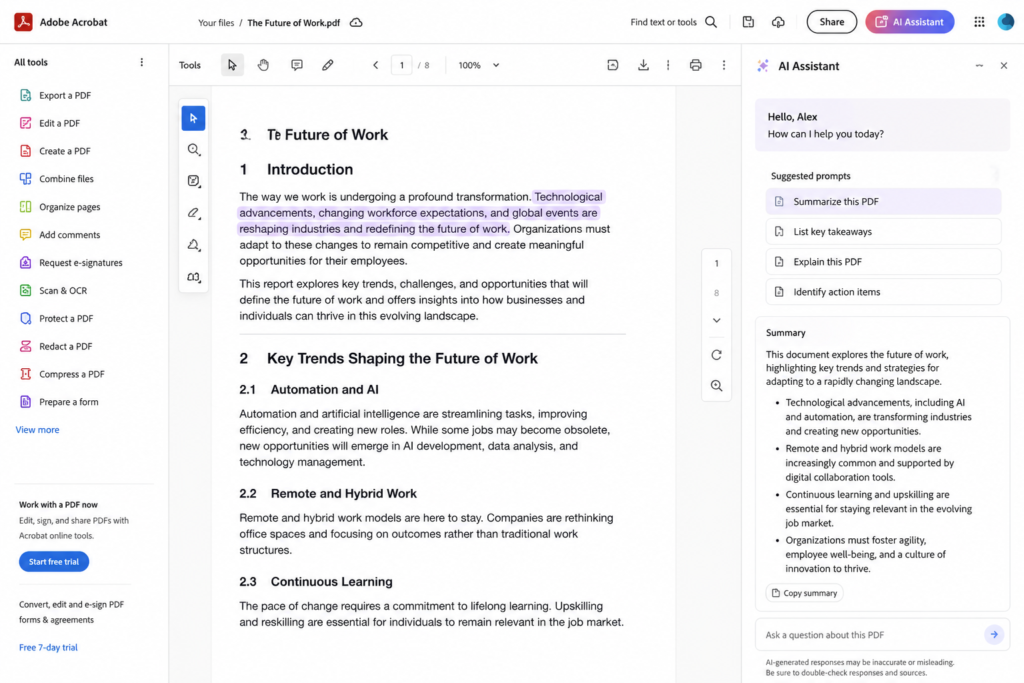Select the hand pan tool
The width and height of the screenshot is (1024, 683).
(x=263, y=65)
